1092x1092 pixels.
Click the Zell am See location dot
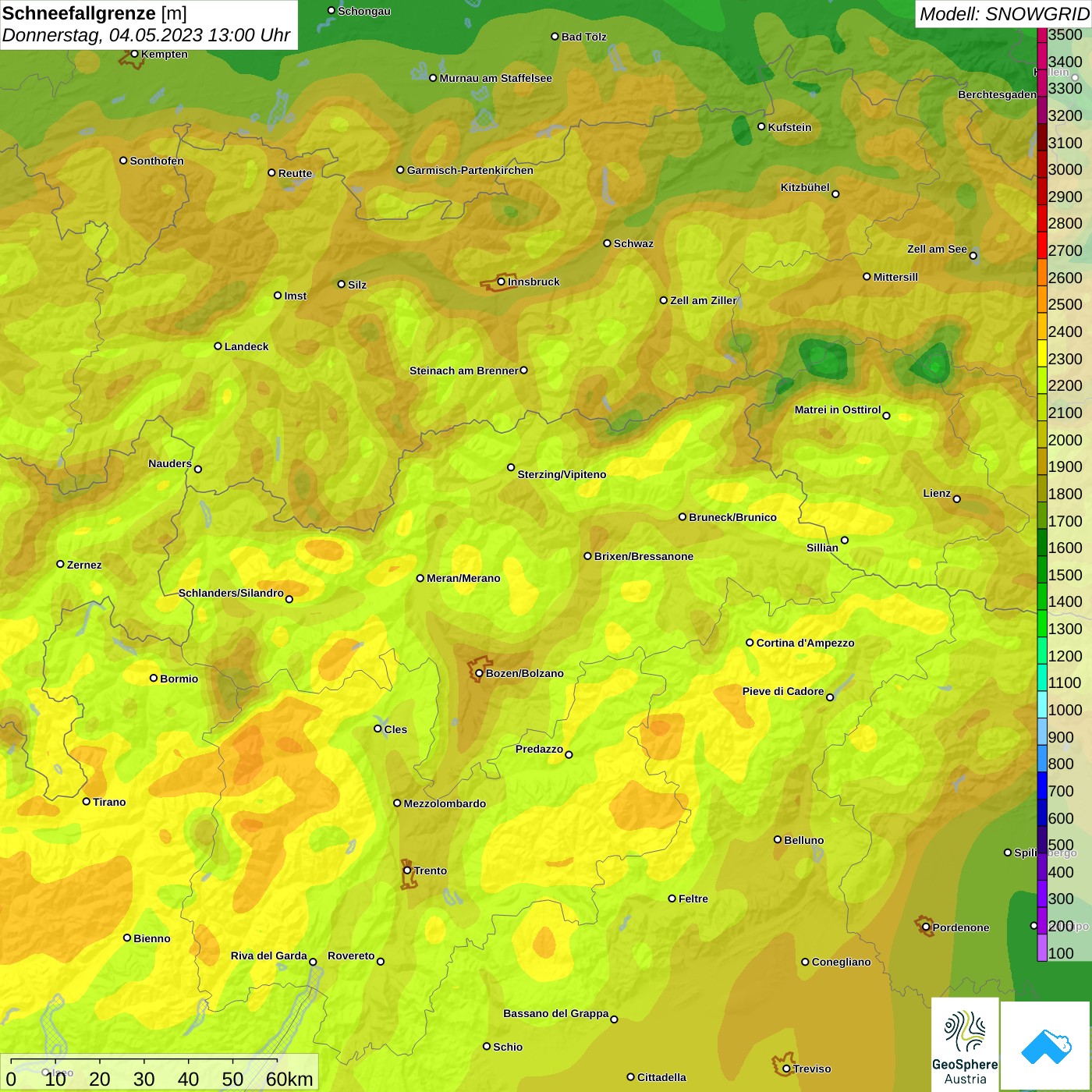(x=973, y=255)
